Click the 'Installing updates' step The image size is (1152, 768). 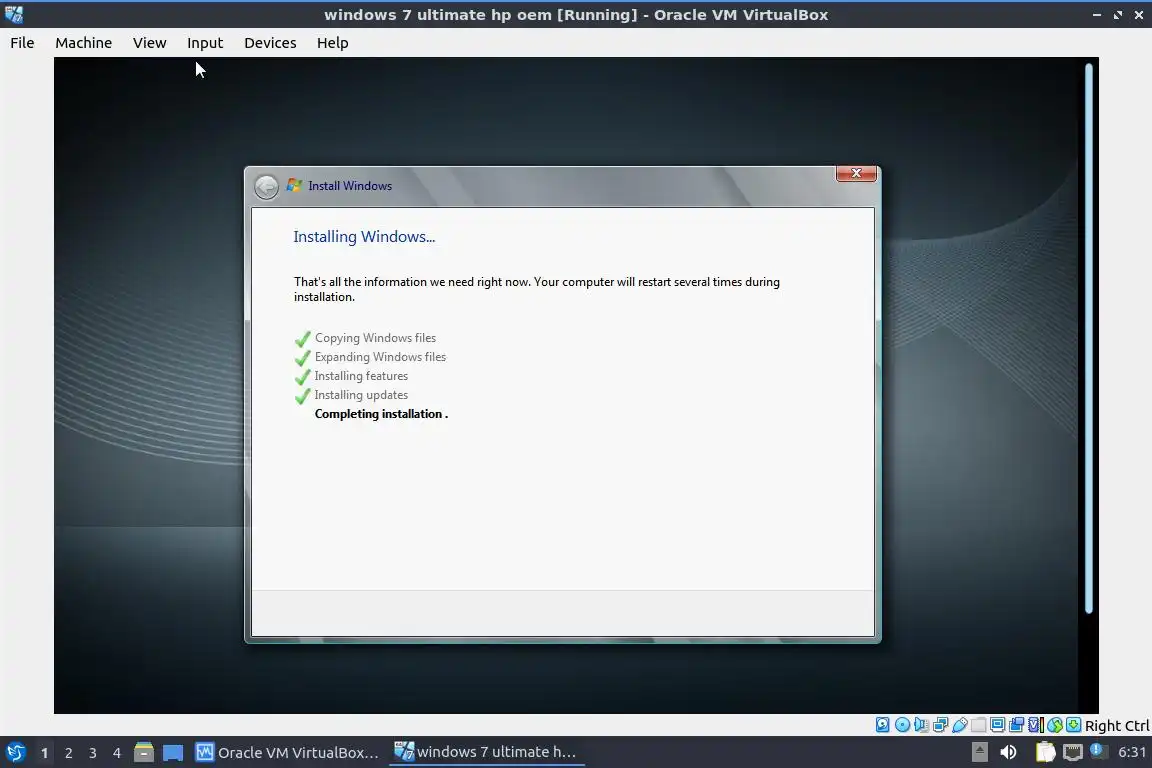361,395
